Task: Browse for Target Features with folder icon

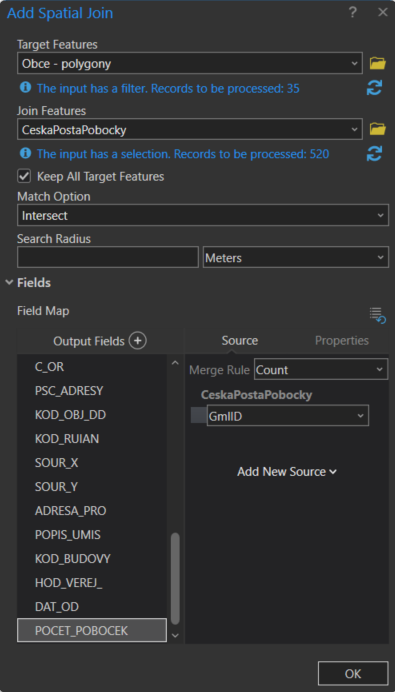Action: [377, 64]
